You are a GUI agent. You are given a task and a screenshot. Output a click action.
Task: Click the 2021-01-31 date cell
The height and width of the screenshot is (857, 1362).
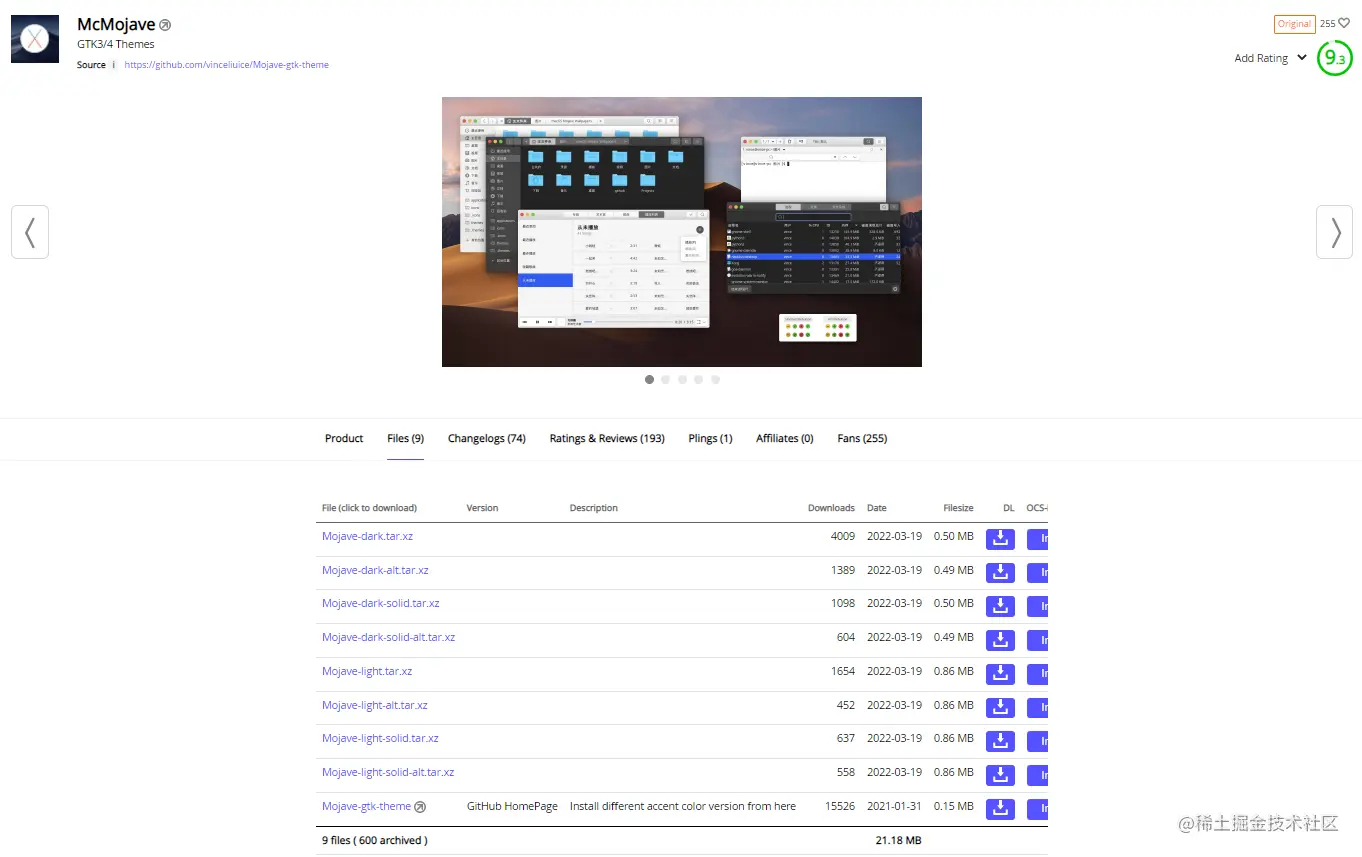coord(894,807)
